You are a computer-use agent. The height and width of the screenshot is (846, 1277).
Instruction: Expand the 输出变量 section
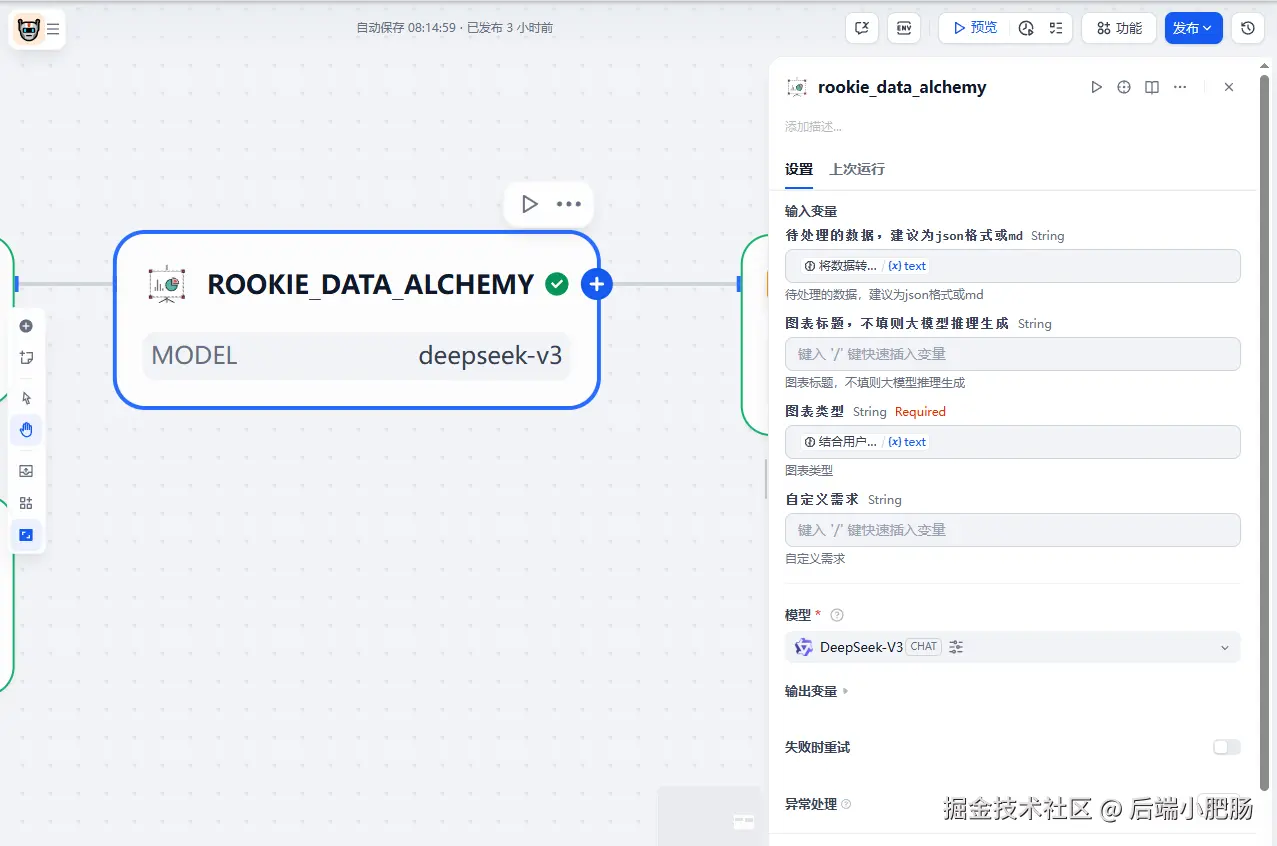point(817,691)
